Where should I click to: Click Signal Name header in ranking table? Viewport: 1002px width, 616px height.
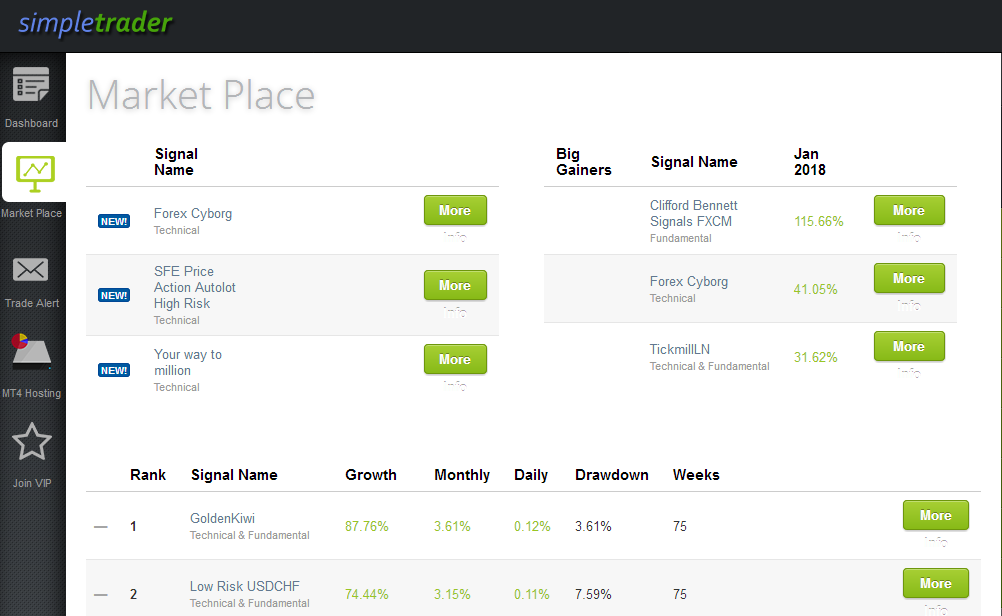point(234,475)
